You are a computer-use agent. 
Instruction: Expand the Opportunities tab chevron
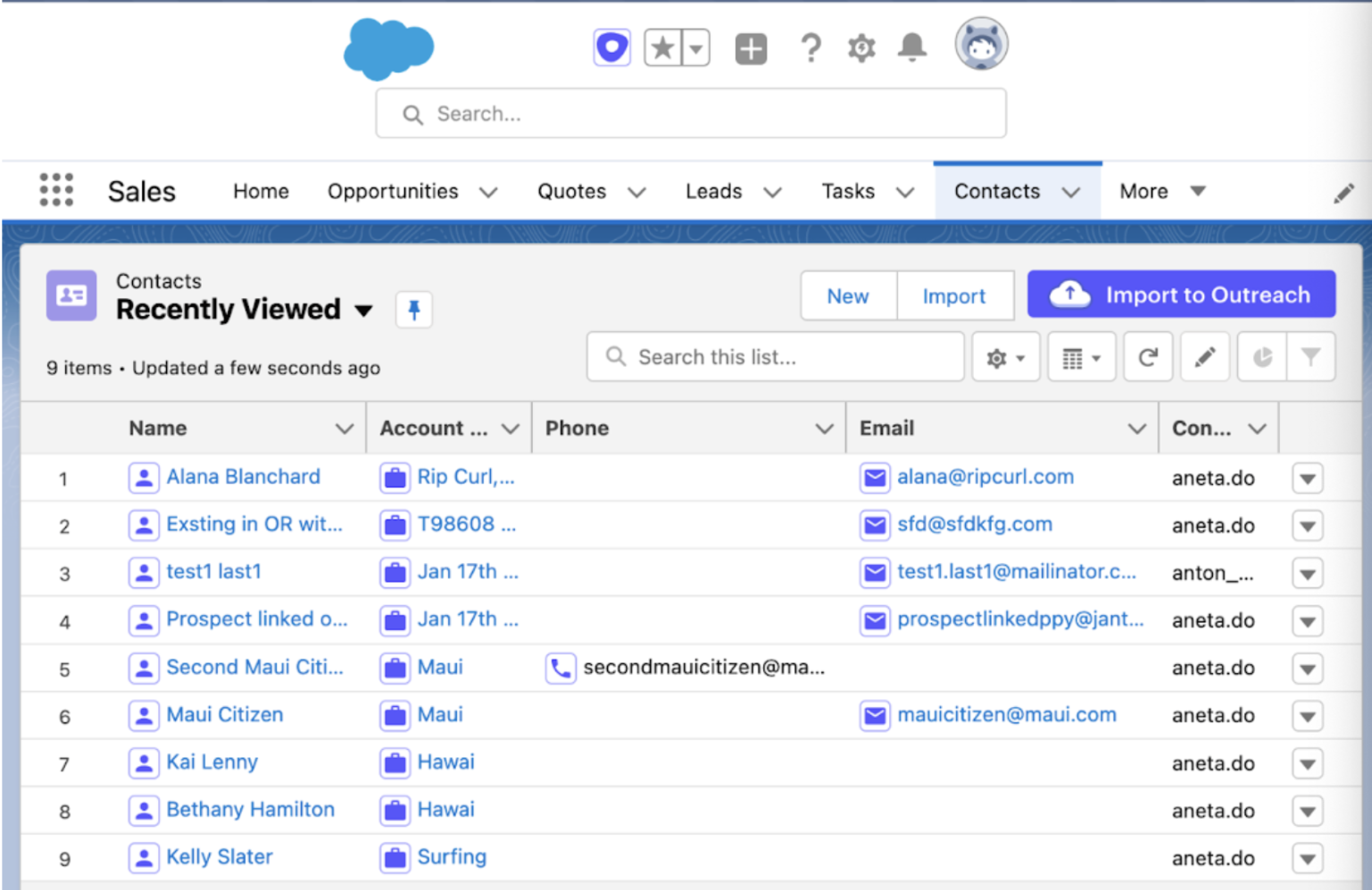click(x=488, y=192)
